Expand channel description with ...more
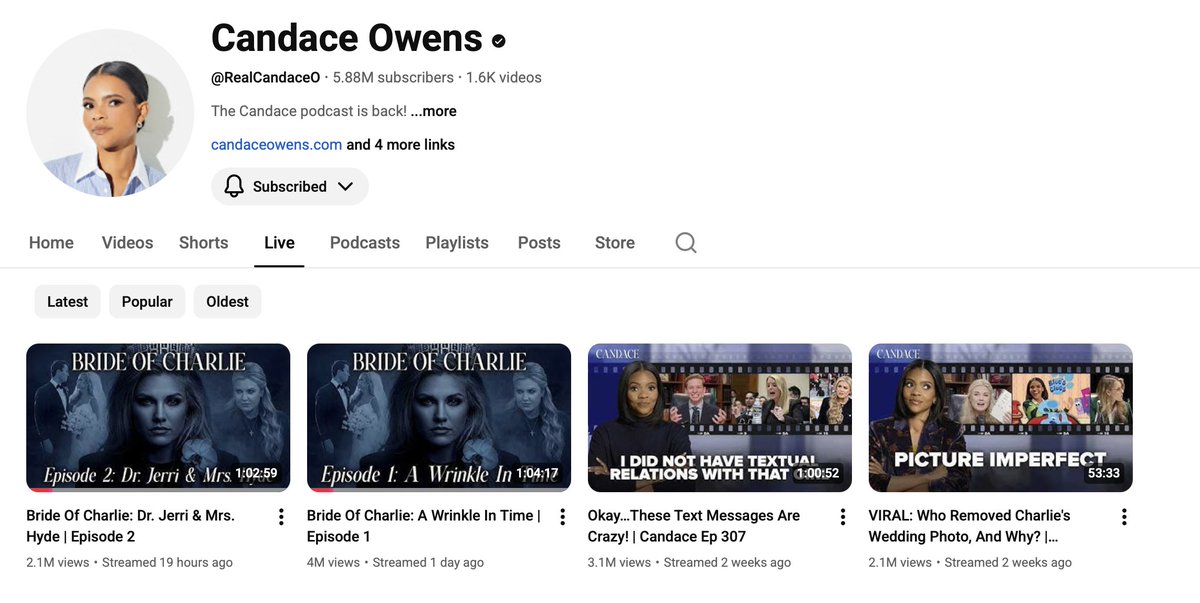This screenshot has height=603, width=1200. (x=433, y=111)
